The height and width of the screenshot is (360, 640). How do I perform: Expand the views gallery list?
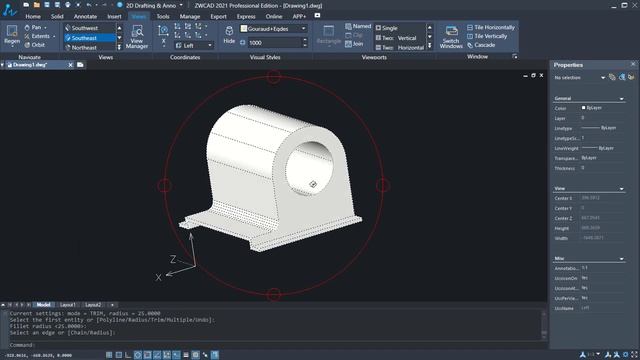tap(119, 47)
